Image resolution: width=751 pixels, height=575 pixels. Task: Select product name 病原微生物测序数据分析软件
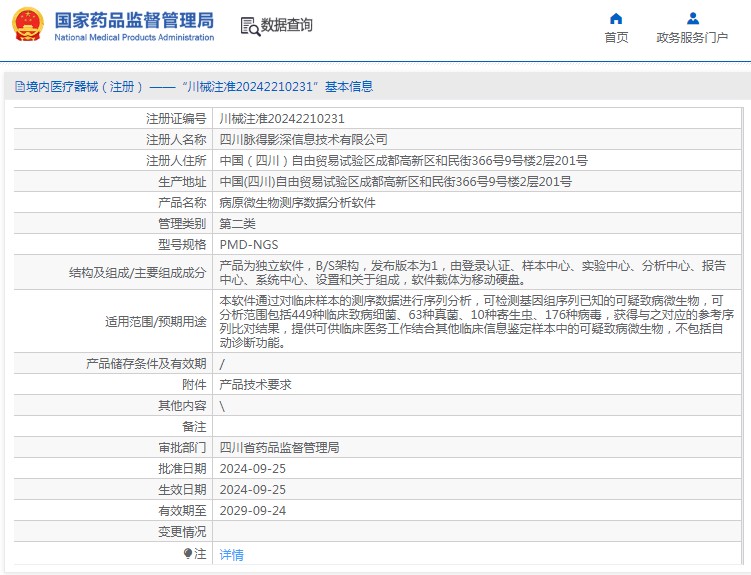[x=297, y=203]
